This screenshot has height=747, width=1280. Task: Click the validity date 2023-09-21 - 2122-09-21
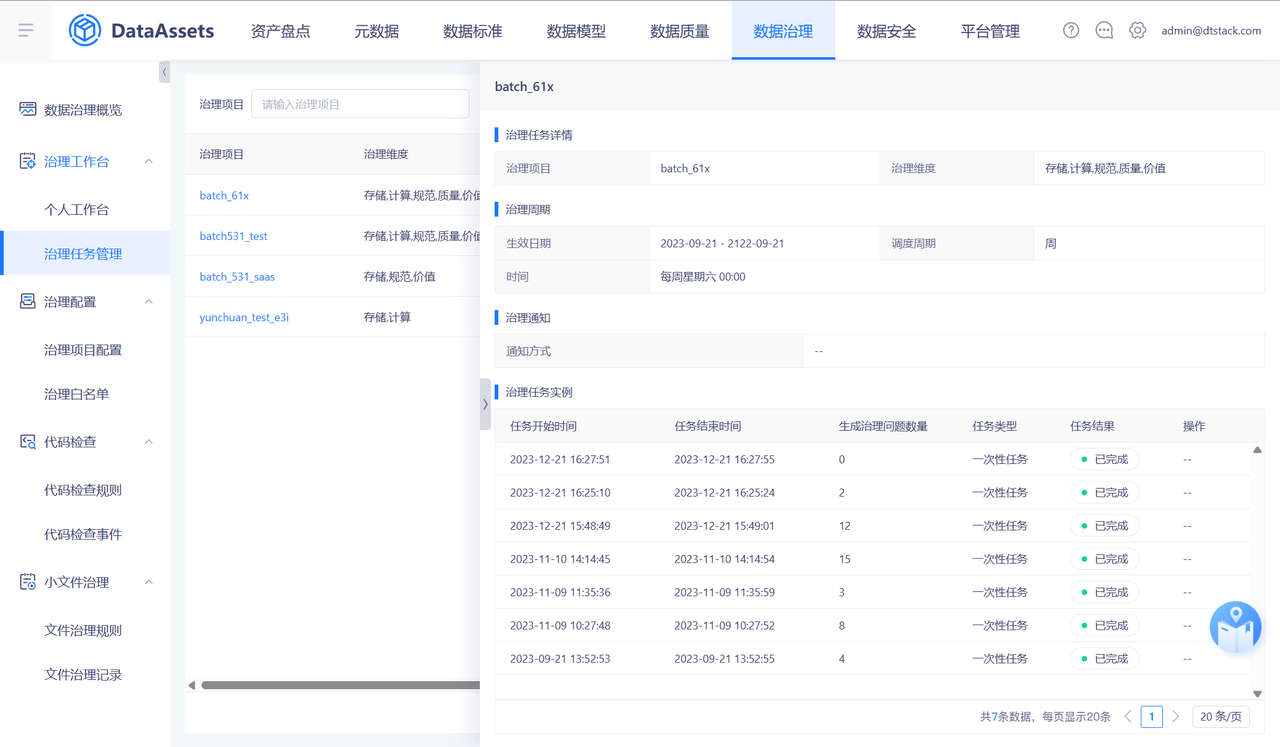coord(722,243)
